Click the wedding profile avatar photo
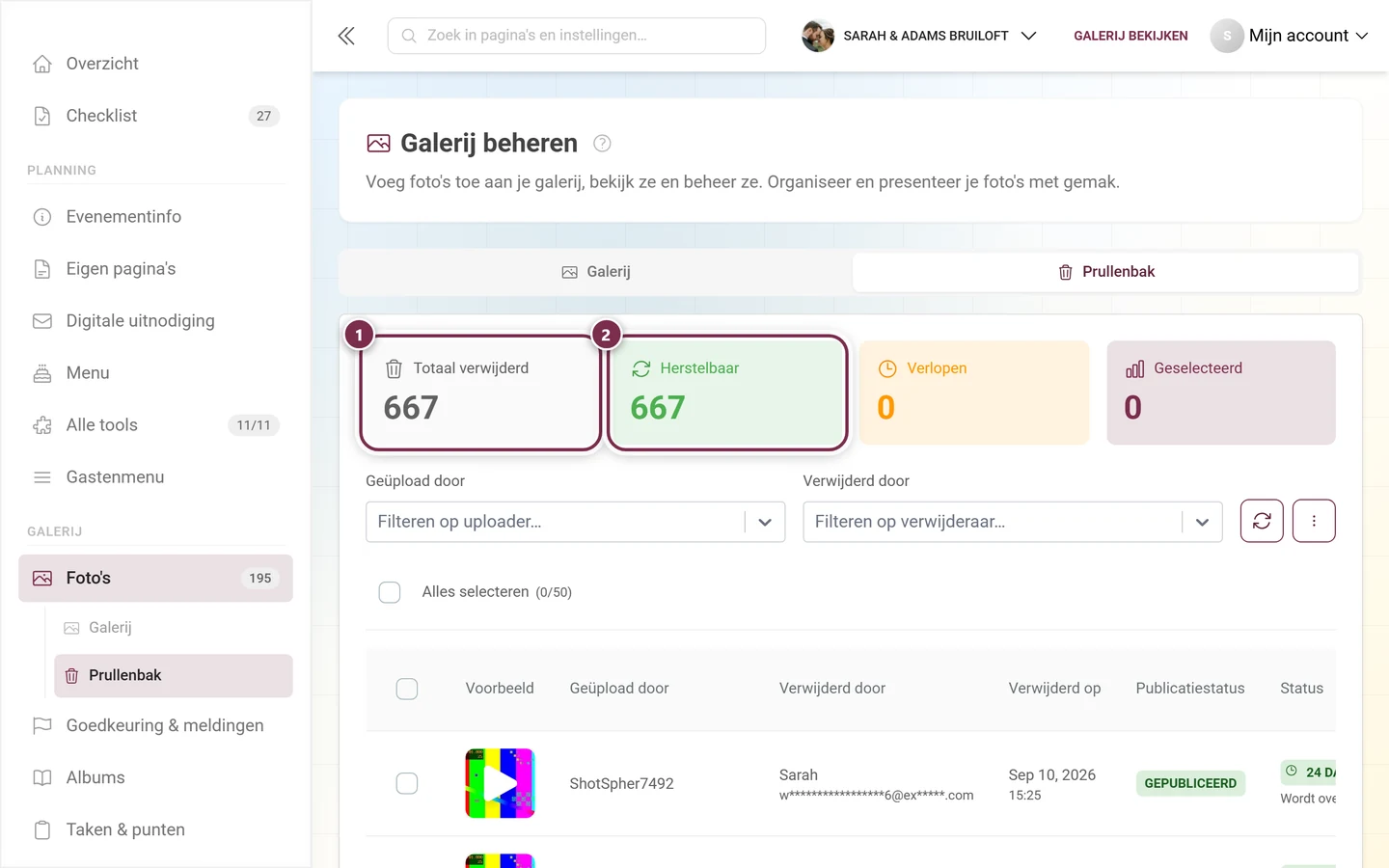This screenshot has height=868, width=1389. click(x=818, y=36)
